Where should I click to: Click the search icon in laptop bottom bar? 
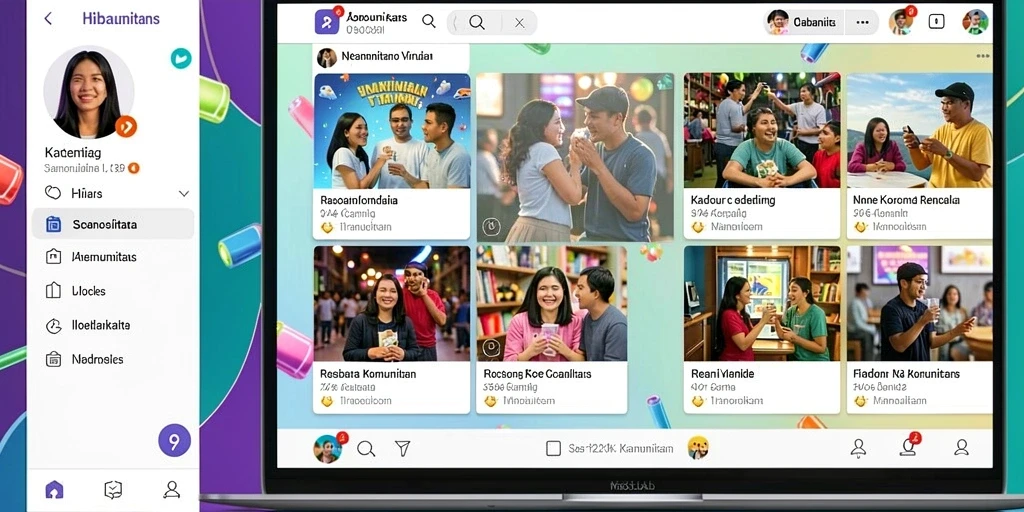(x=366, y=449)
